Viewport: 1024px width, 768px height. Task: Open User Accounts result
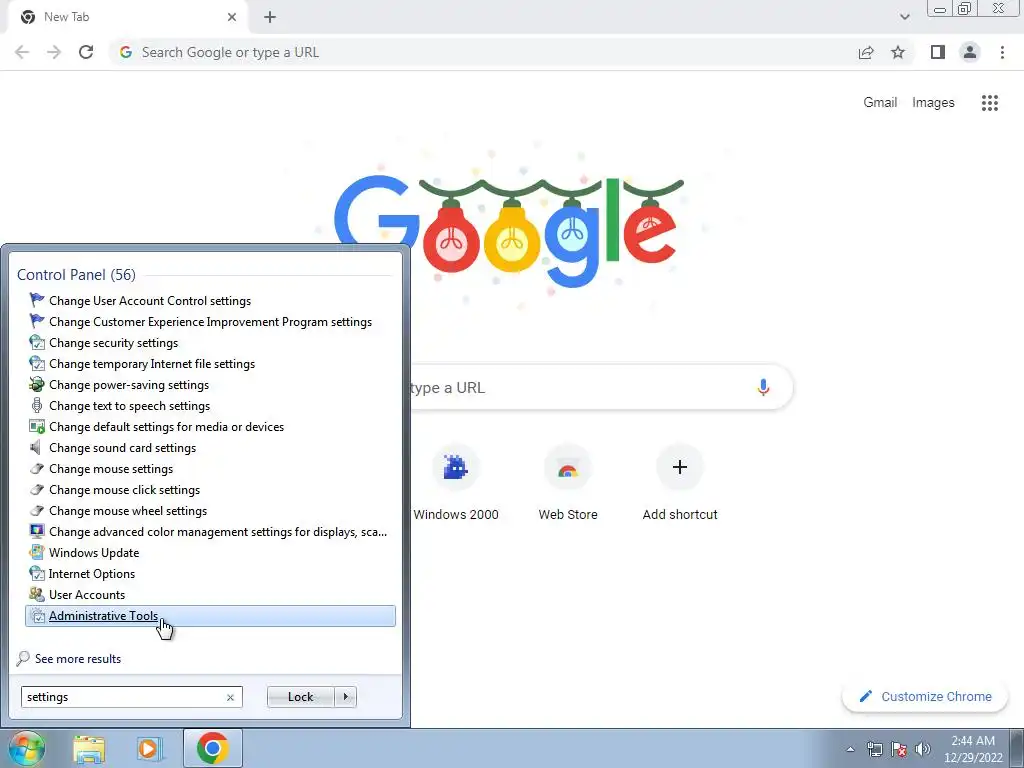(x=210, y=595)
